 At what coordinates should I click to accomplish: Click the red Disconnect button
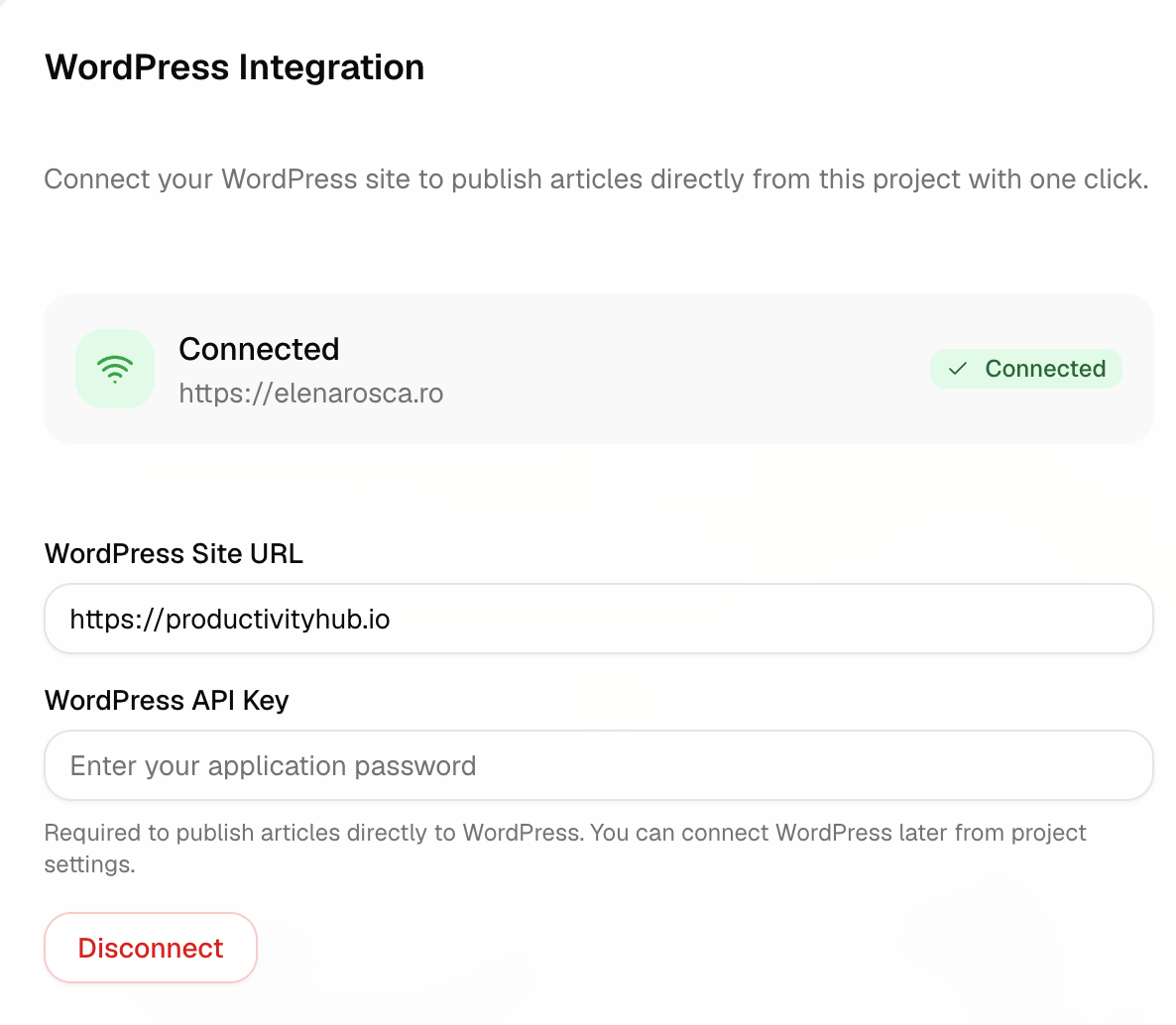point(151,948)
